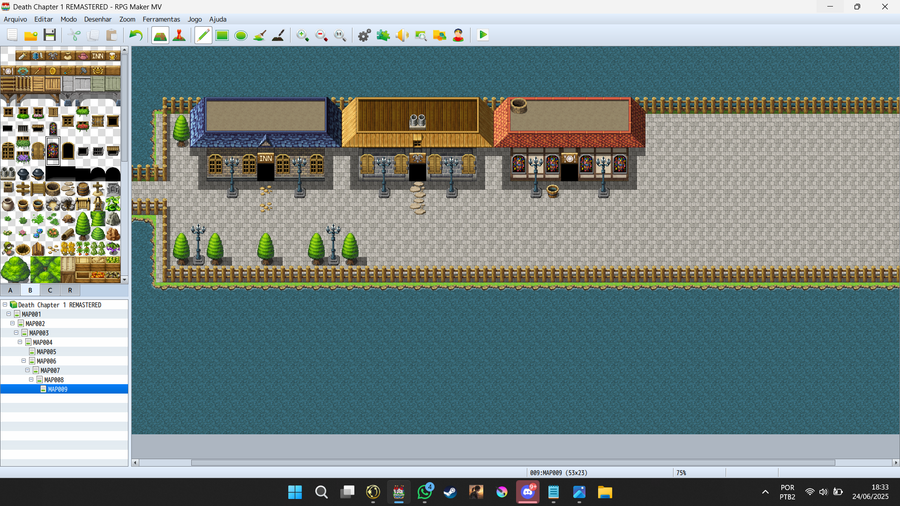Select the Shadow Pen tool

(x=278, y=35)
